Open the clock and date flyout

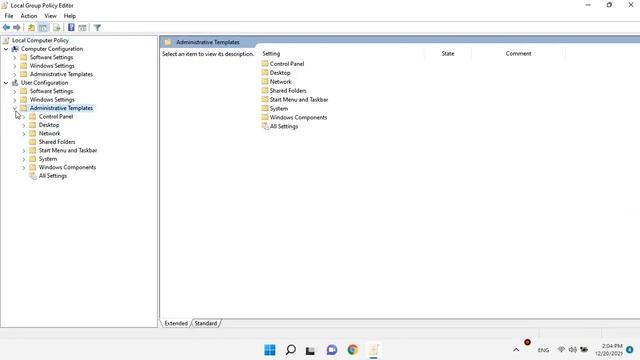click(x=609, y=350)
